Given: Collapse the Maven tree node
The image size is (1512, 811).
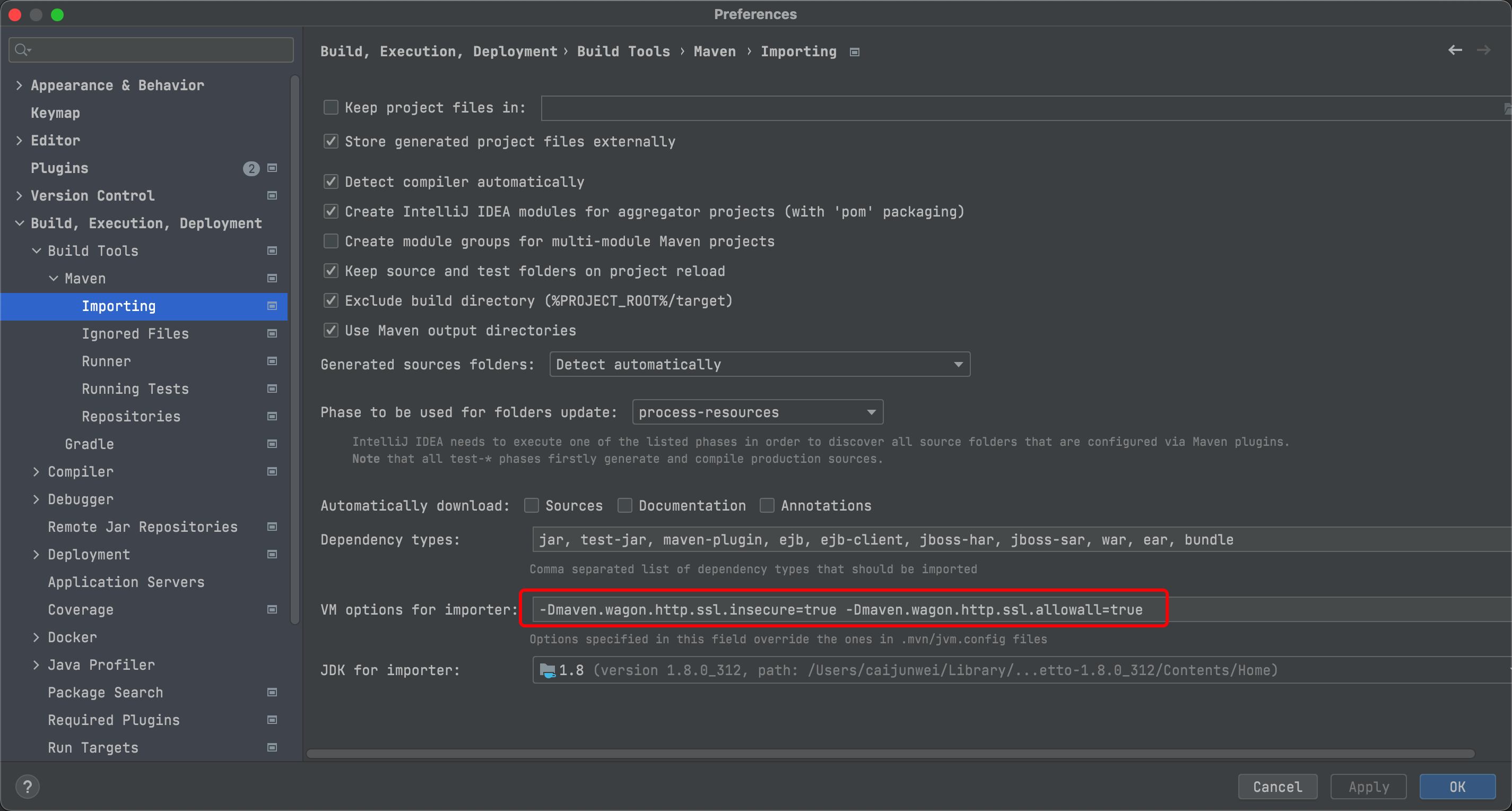Looking at the screenshot, I should [x=54, y=278].
